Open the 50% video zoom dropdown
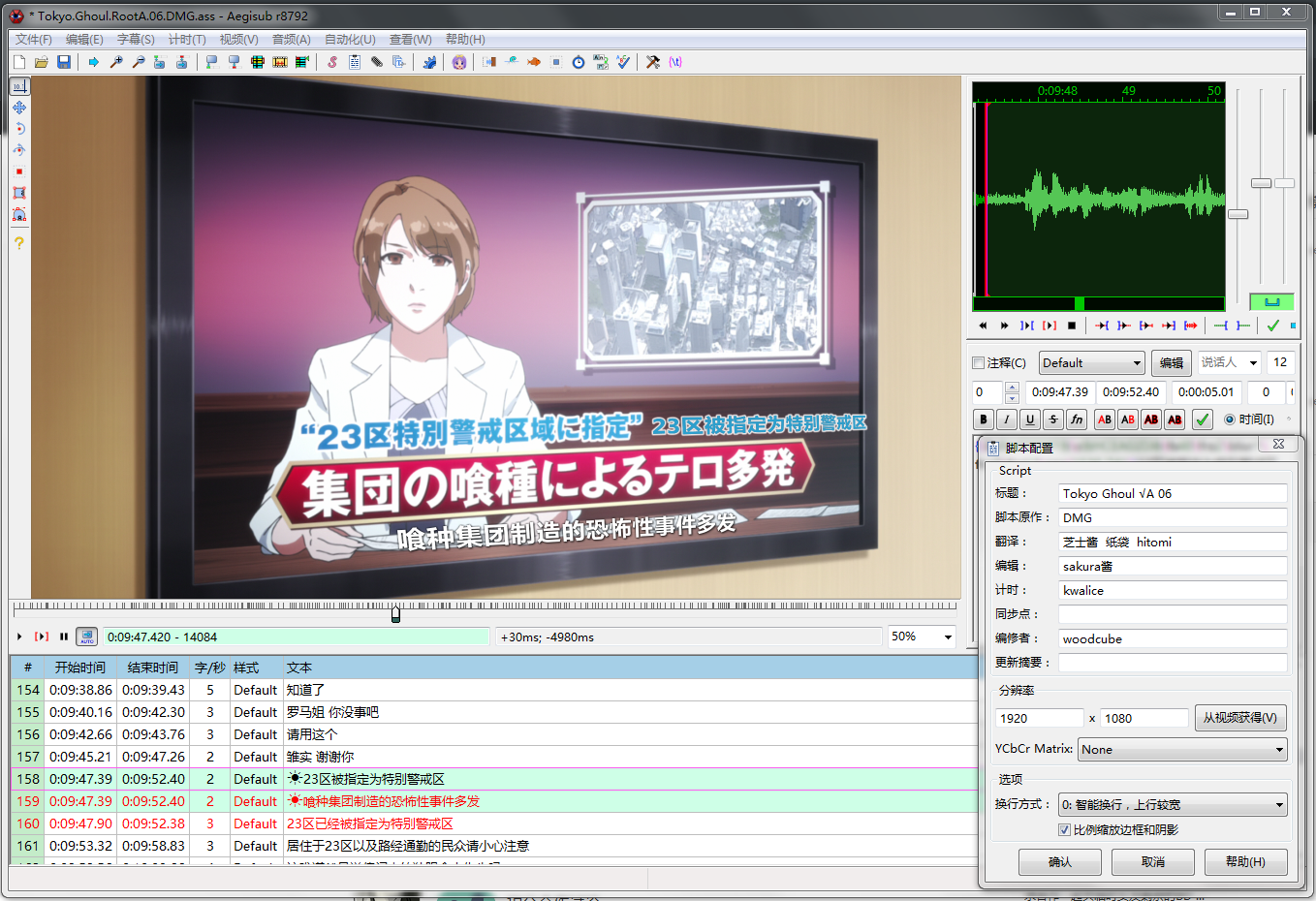The image size is (1316, 901). coord(923,637)
